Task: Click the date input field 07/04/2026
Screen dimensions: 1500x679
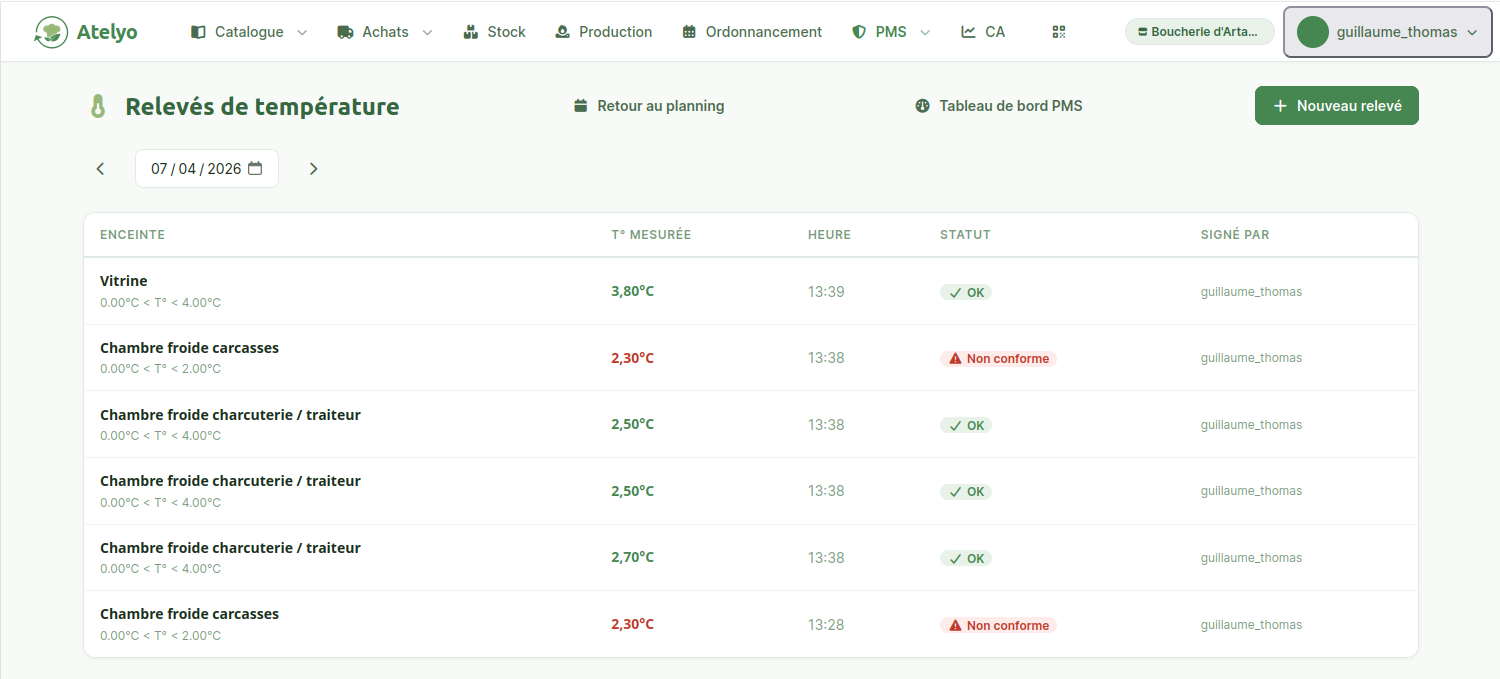Action: (x=195, y=169)
